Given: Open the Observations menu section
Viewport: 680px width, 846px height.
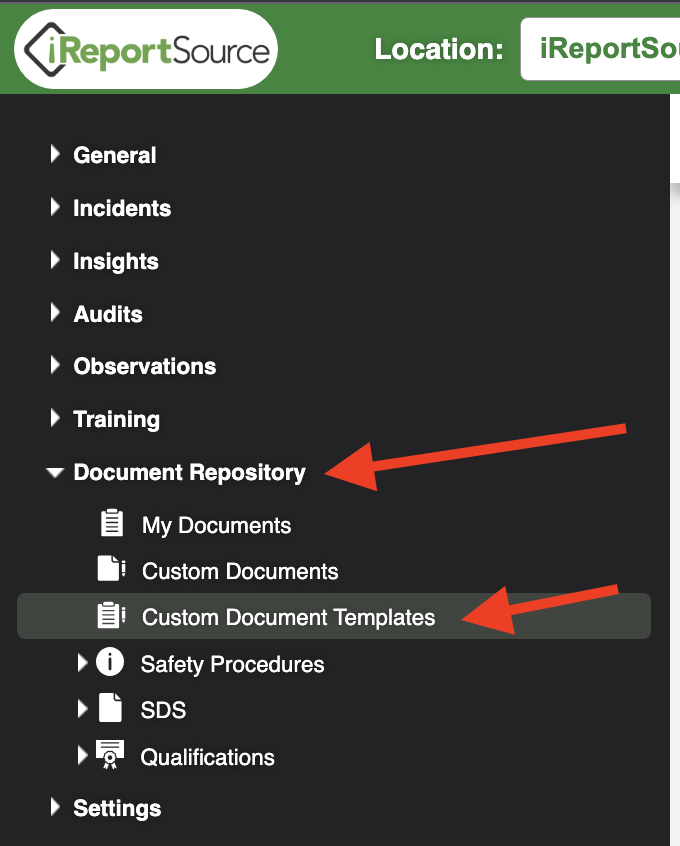Looking at the screenshot, I should click(x=145, y=366).
